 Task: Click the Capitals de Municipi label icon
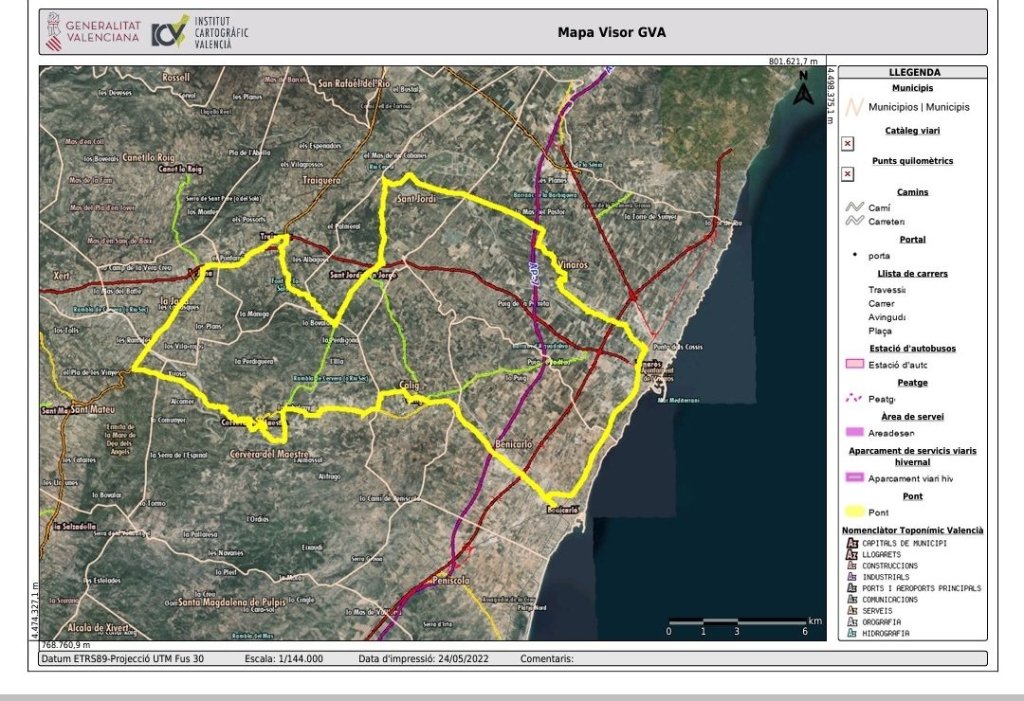(852, 543)
